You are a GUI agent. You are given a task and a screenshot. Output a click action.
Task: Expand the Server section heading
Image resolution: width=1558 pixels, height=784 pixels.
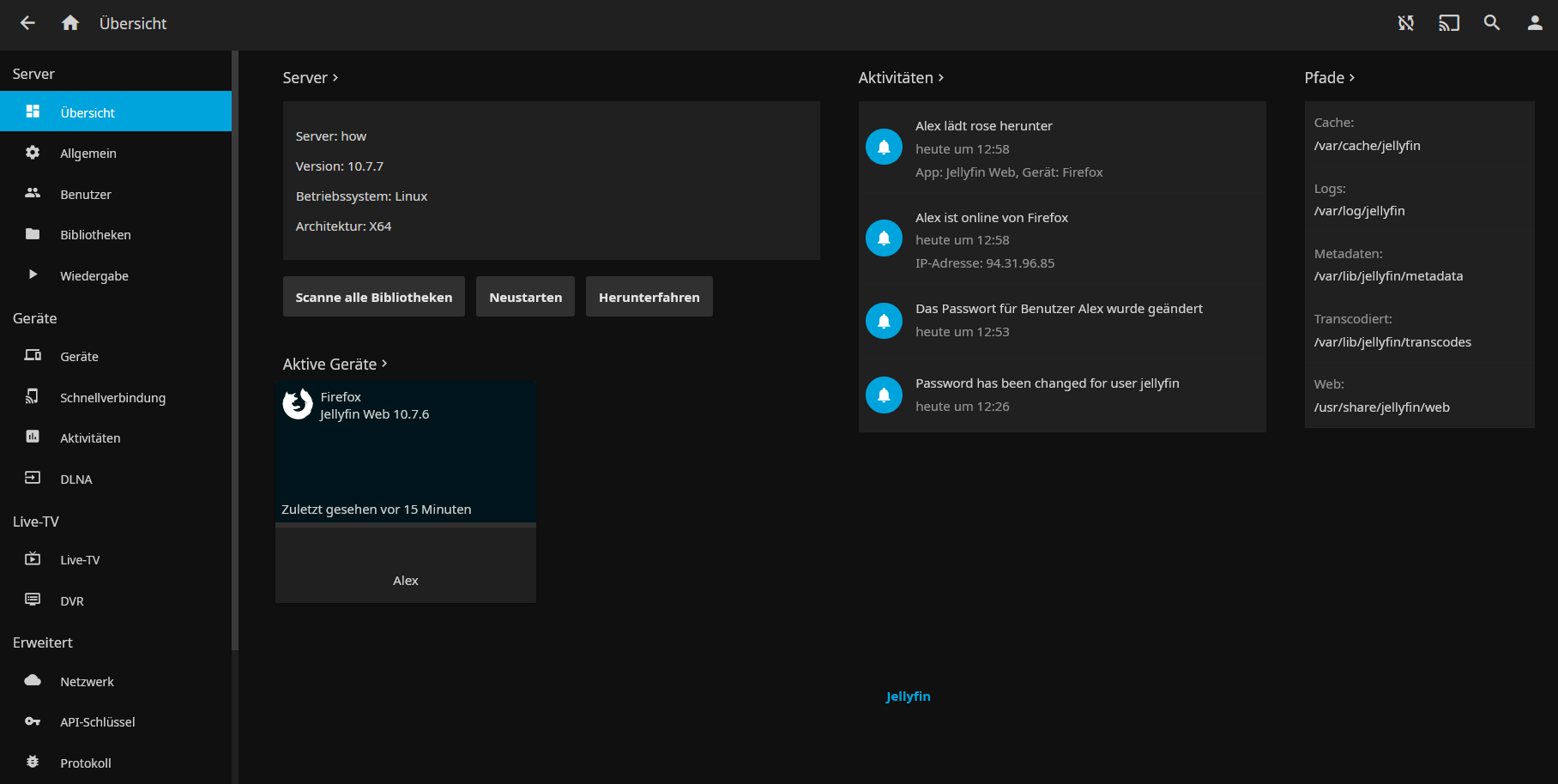311,78
